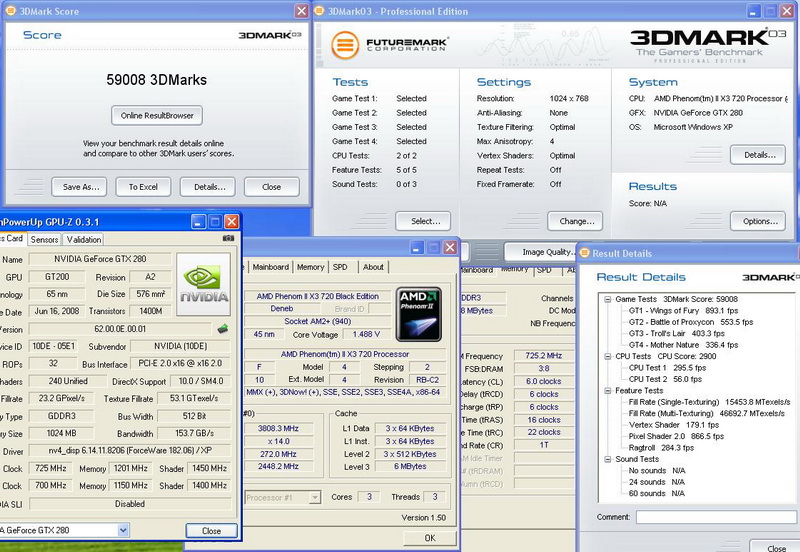The image size is (800, 552).
Task: Click Save As in 3DMark Score
Action: pos(79,187)
